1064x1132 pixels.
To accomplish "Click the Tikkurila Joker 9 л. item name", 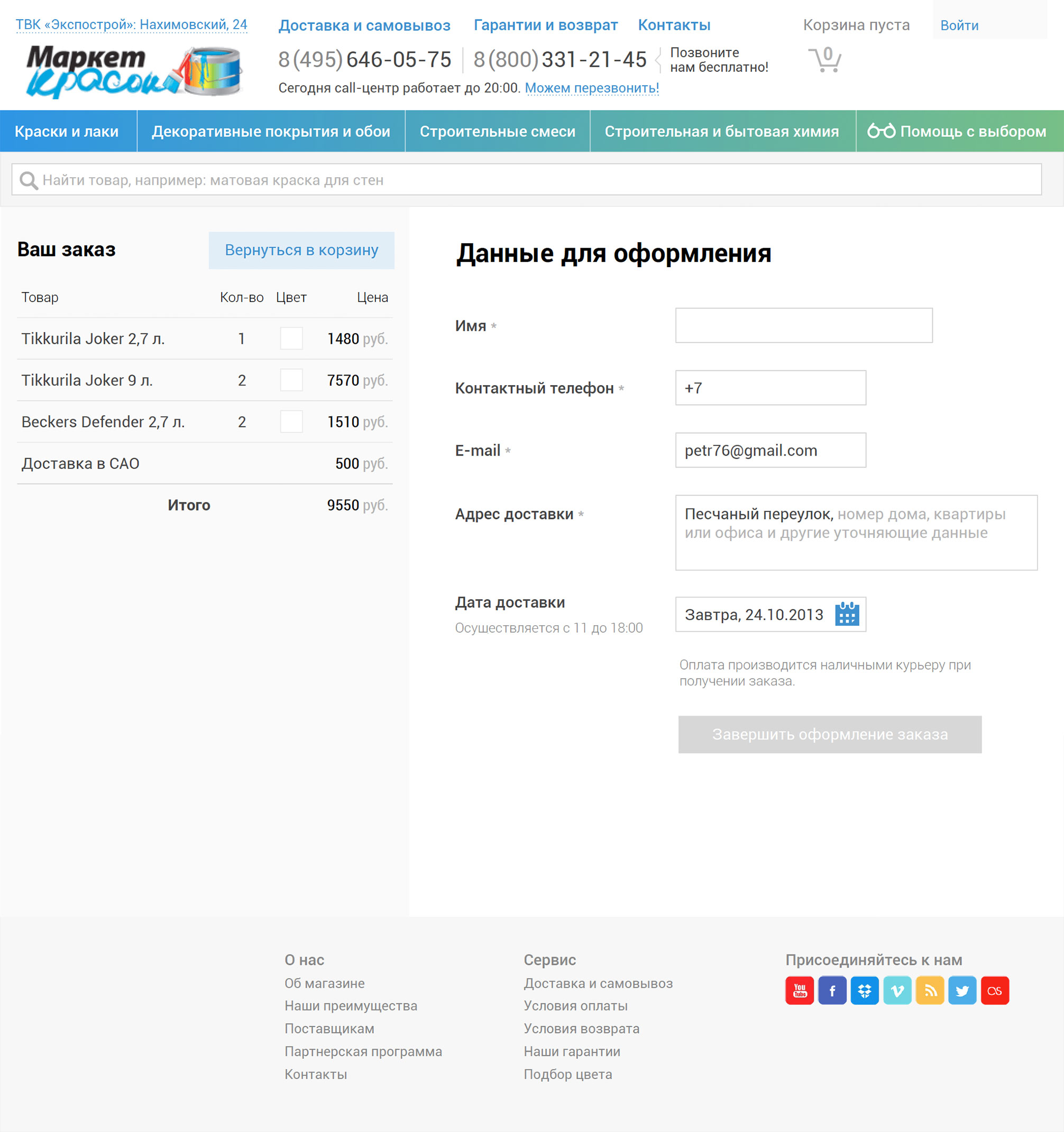I will (x=87, y=380).
